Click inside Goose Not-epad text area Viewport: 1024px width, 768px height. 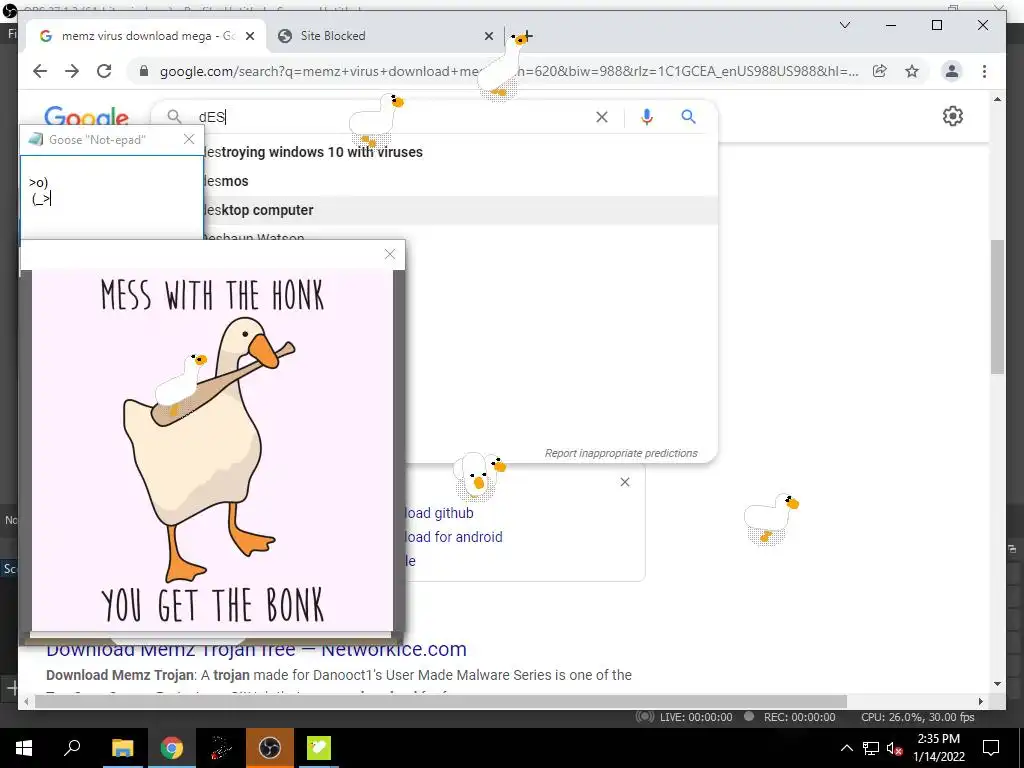pyautogui.click(x=112, y=198)
